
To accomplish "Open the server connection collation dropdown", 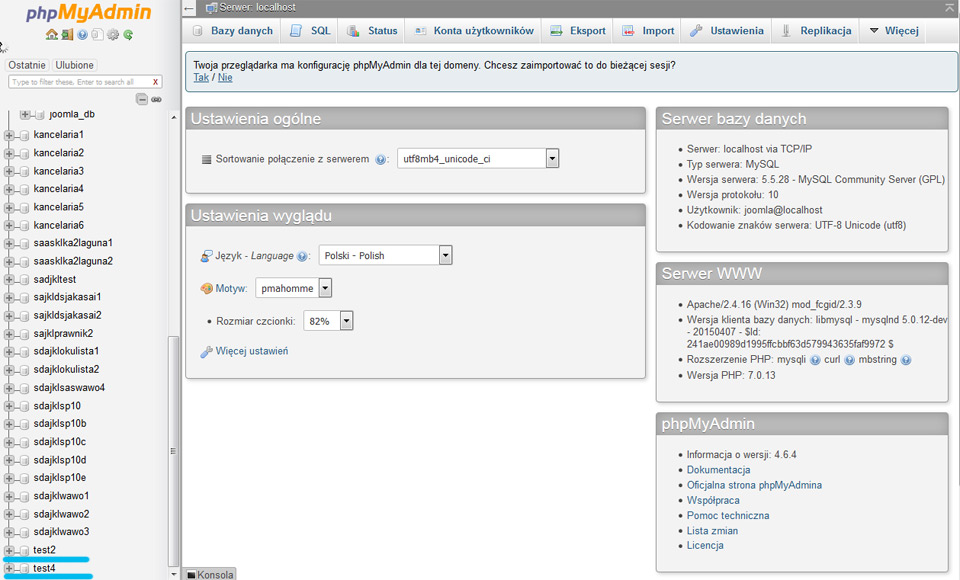I will 478,159.
